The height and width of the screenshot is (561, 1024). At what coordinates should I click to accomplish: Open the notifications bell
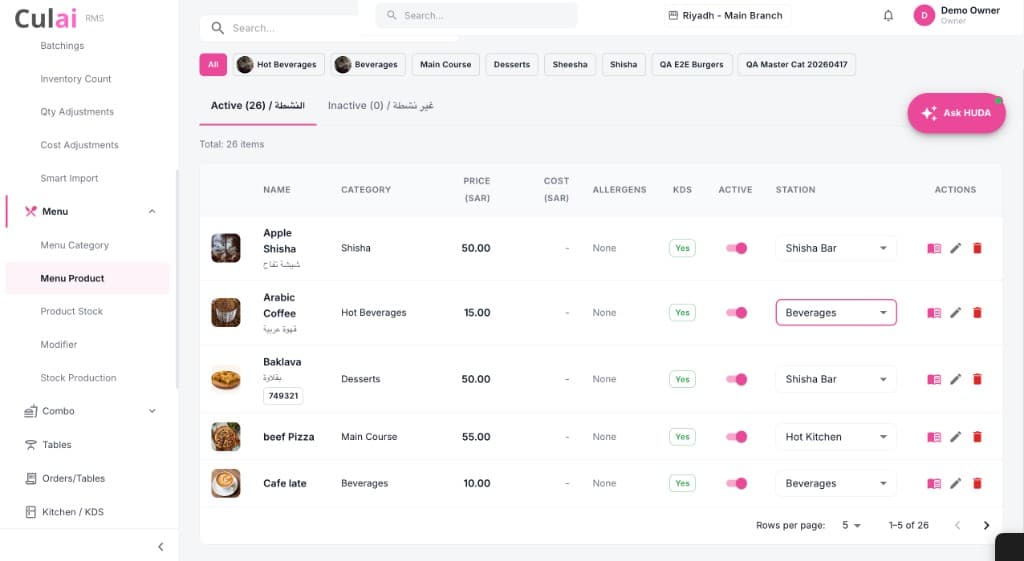coord(888,16)
